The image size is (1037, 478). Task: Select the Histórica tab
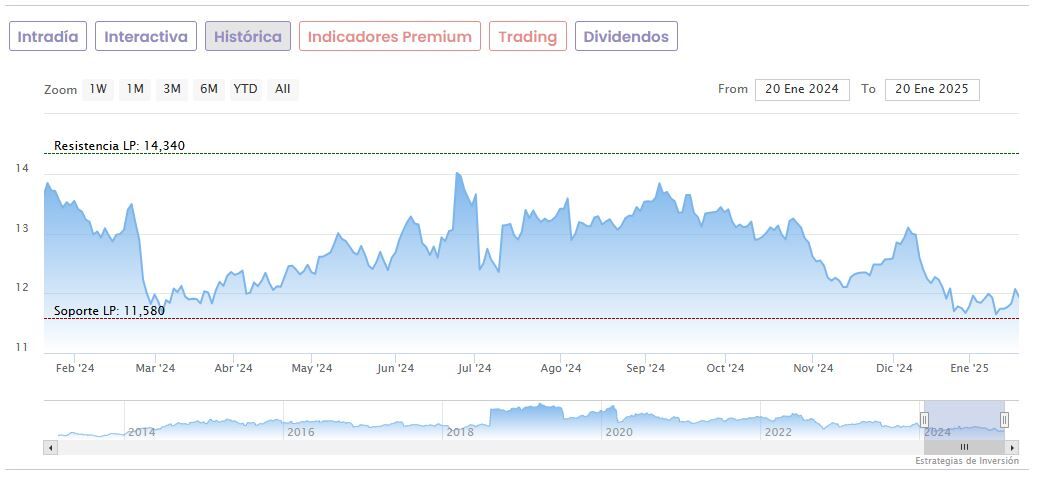248,37
